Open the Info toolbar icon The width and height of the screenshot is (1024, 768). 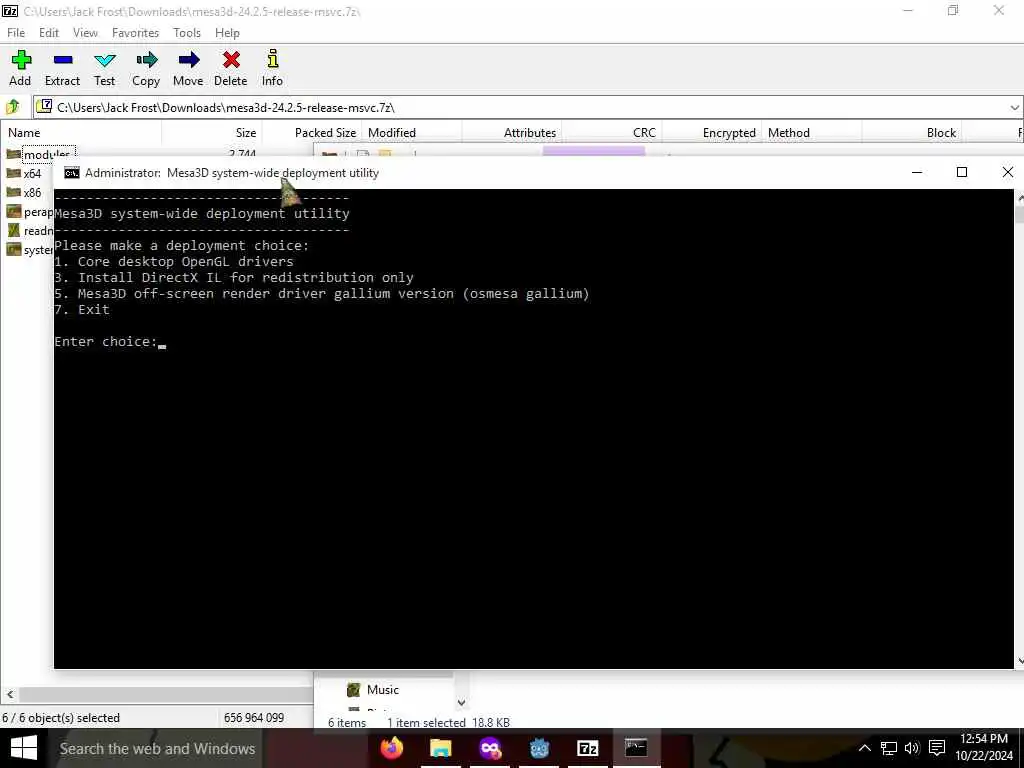[272, 68]
